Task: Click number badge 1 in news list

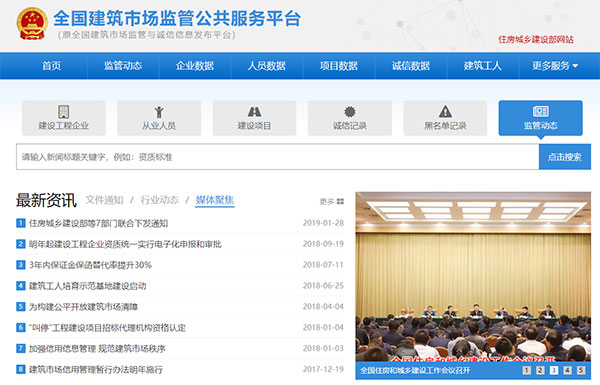Action: click(x=21, y=223)
